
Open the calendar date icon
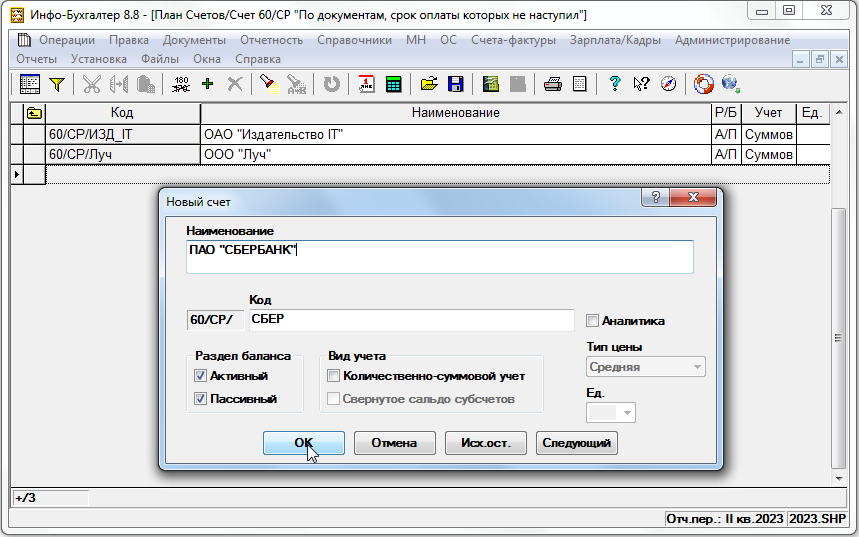pos(366,84)
